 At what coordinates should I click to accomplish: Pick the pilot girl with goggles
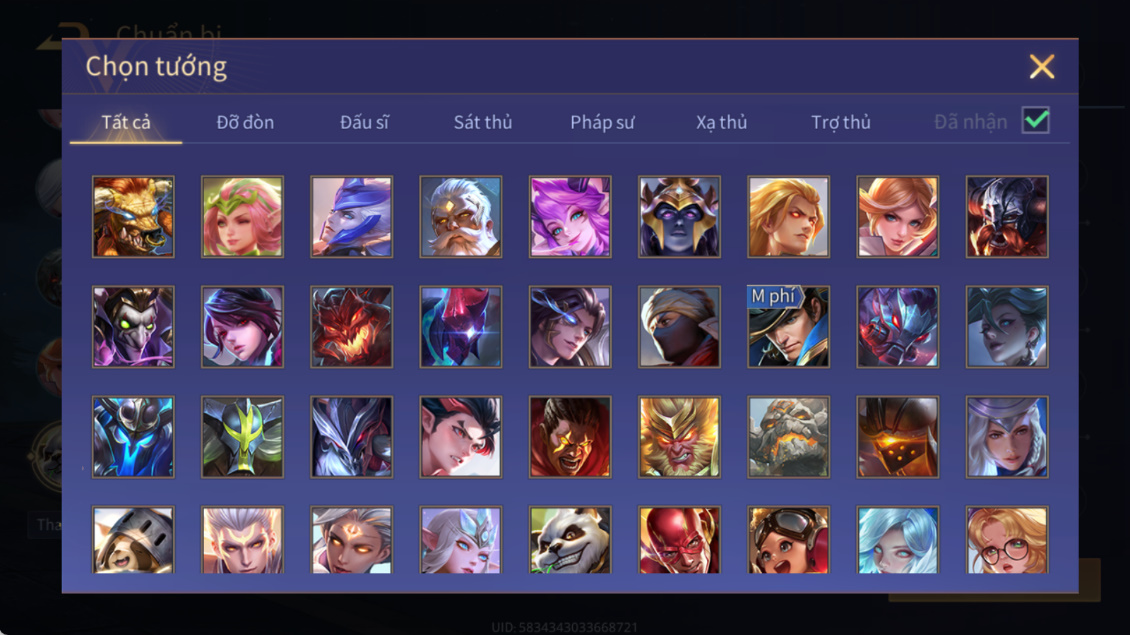[x=788, y=540]
